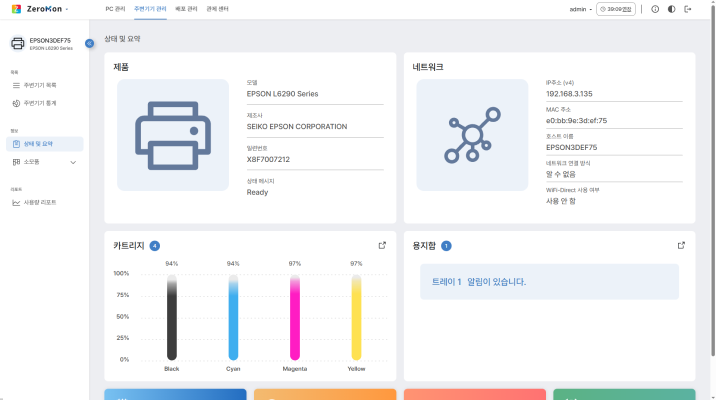The height and width of the screenshot is (400, 716).
Task: Switch to PC 관리 tab
Action: [x=115, y=9]
